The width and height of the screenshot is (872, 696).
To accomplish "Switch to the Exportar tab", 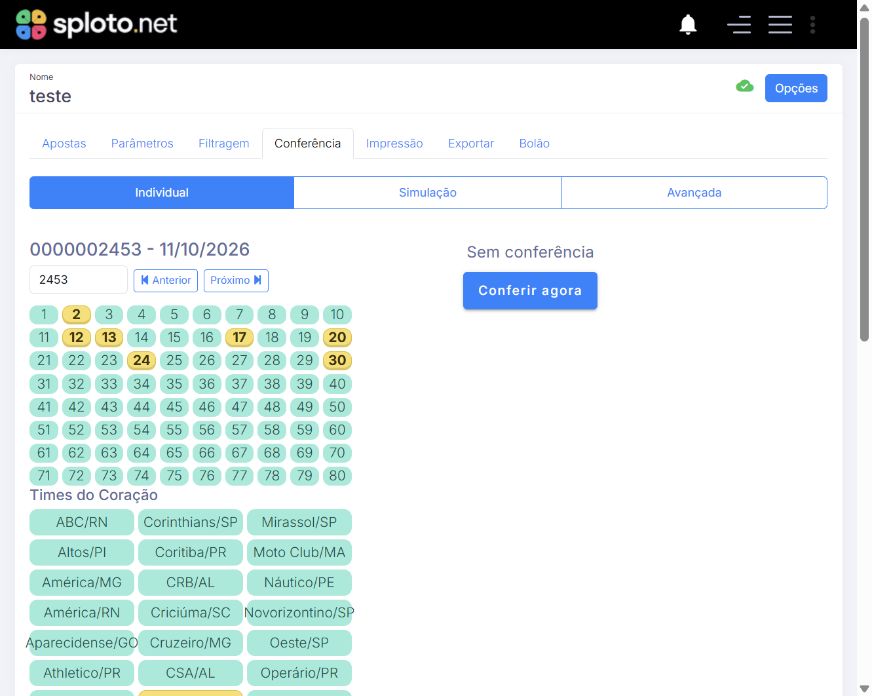I will click(471, 143).
